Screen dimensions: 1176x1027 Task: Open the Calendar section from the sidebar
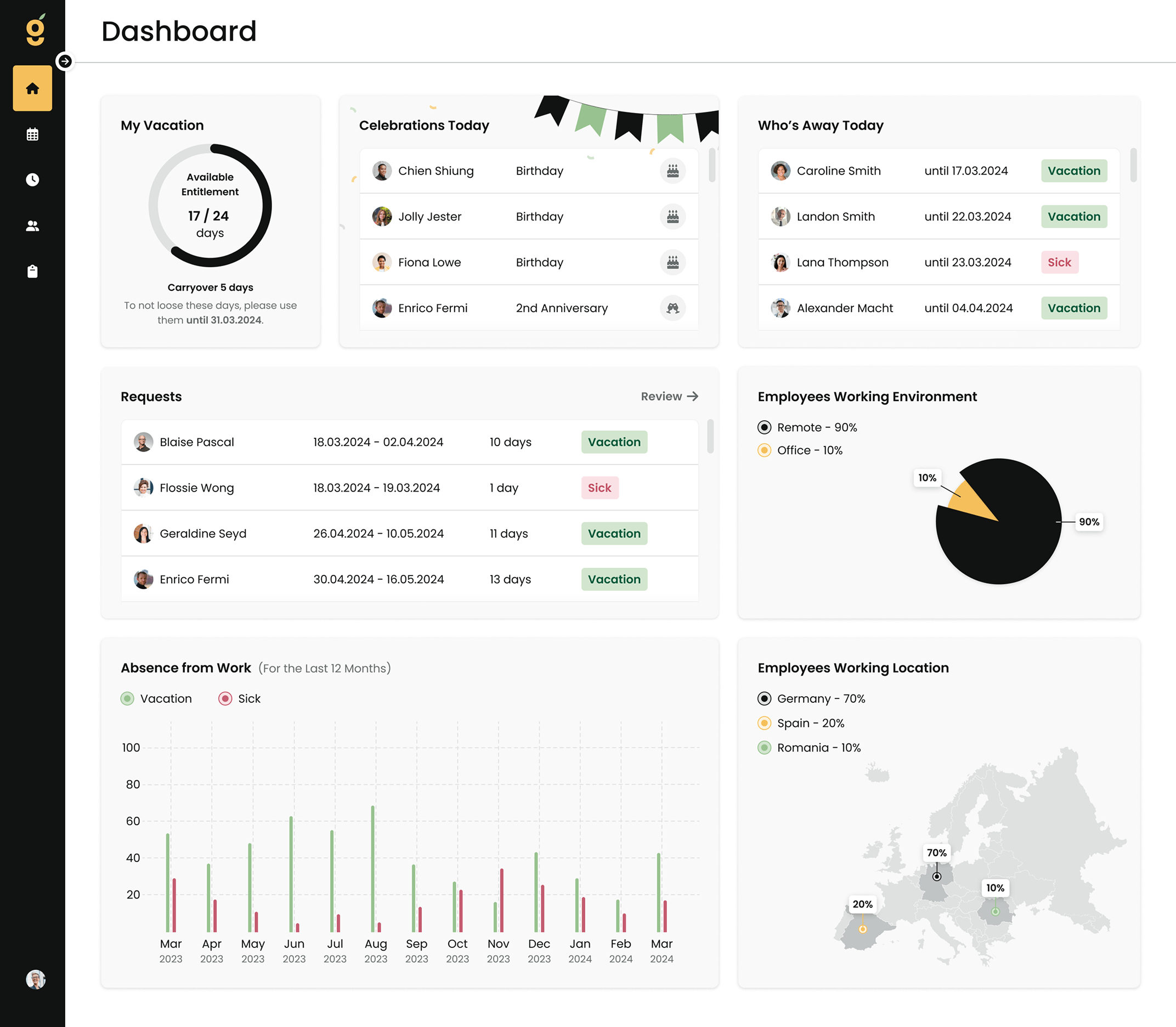coord(33,133)
